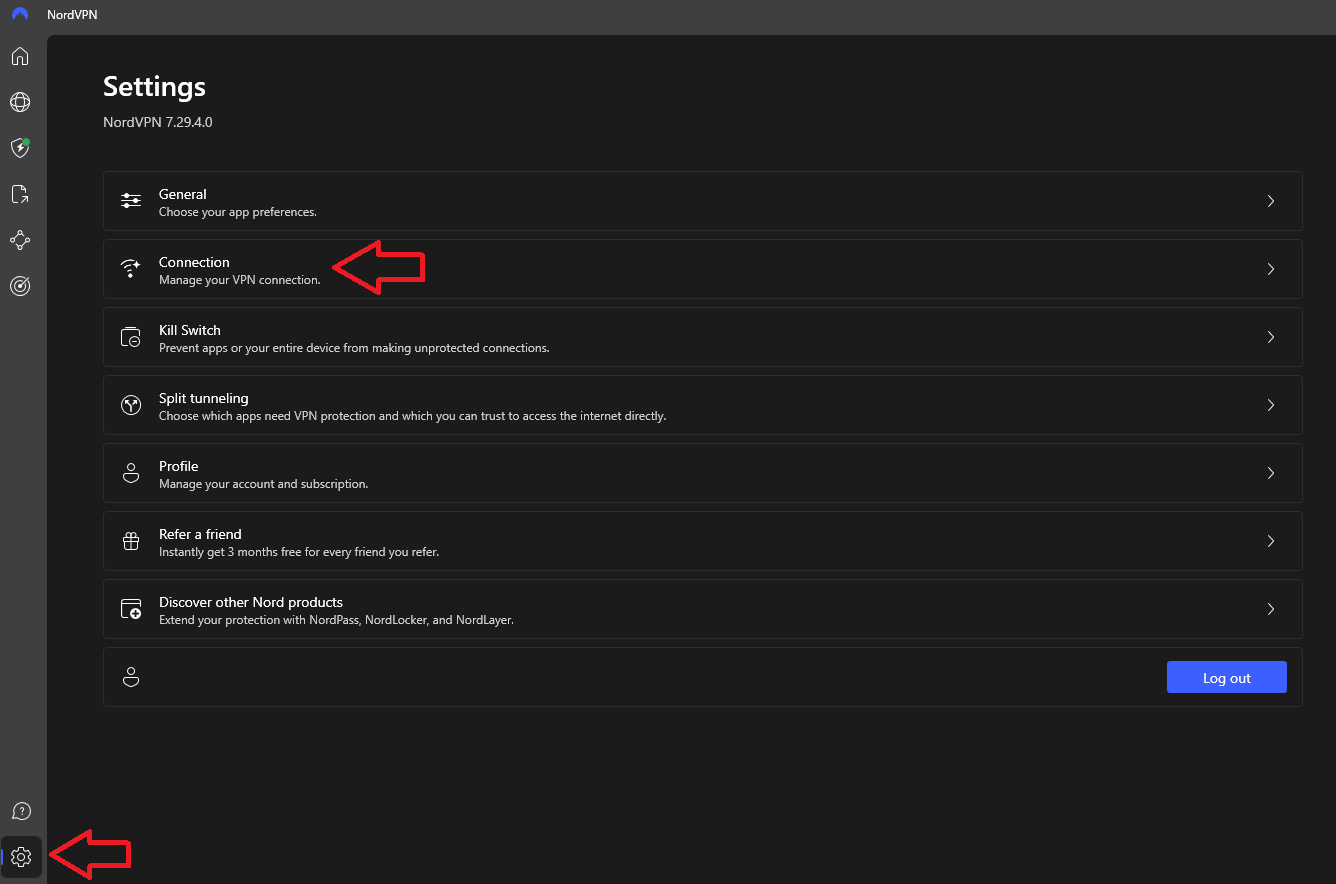This screenshot has height=884, width=1336.
Task: Open the Threat Protection shield icon in sidebar
Action: (x=20, y=148)
